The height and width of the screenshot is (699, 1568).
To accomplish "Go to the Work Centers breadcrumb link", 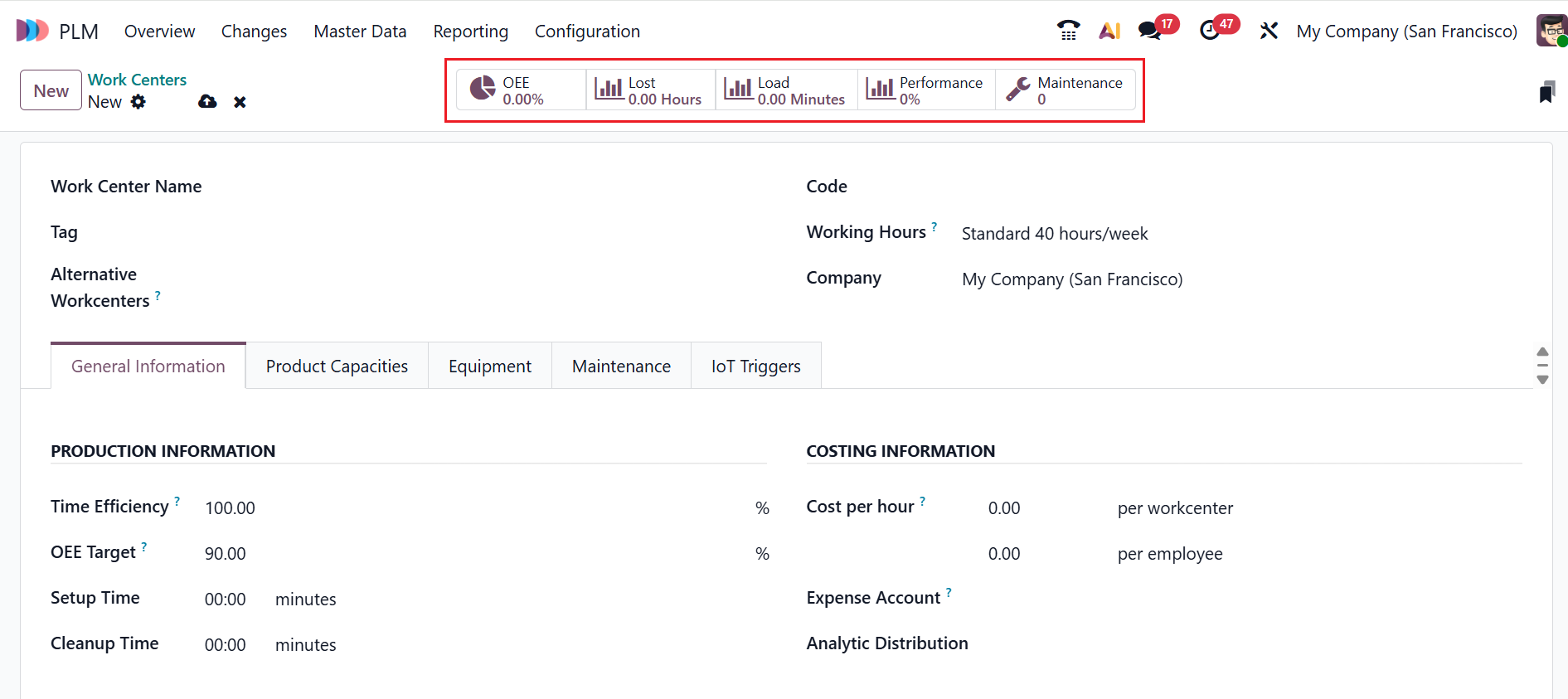I will point(137,80).
